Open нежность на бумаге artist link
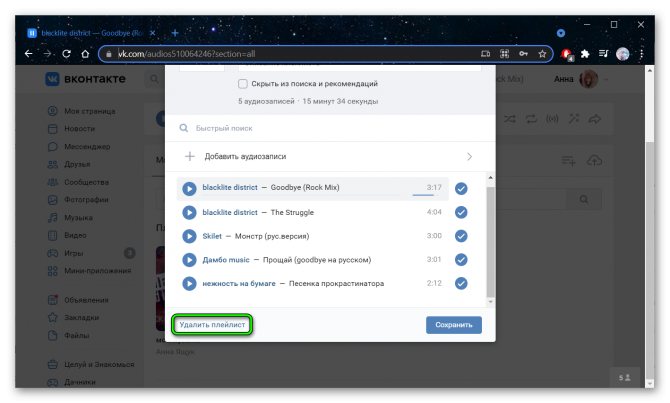Image resolution: width=670 pixels, height=403 pixels. 239,283
